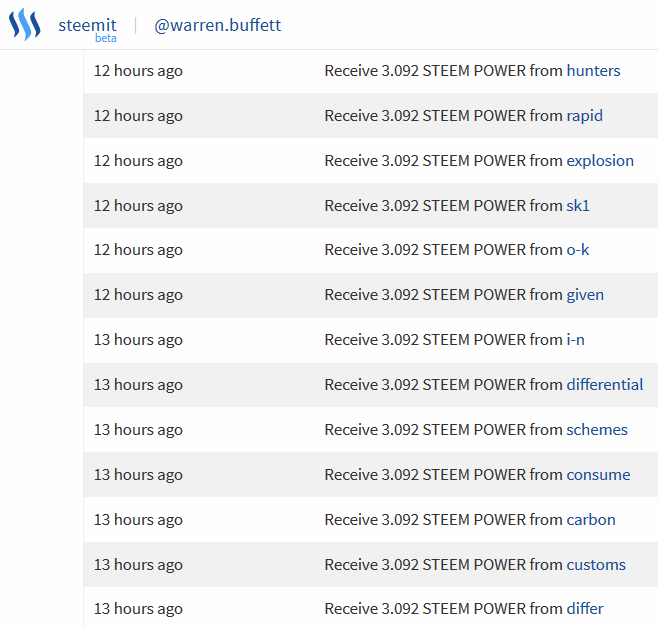Image resolution: width=658 pixels, height=627 pixels.
Task: Click '13 hours ago' in the differential row
Action: click(138, 384)
